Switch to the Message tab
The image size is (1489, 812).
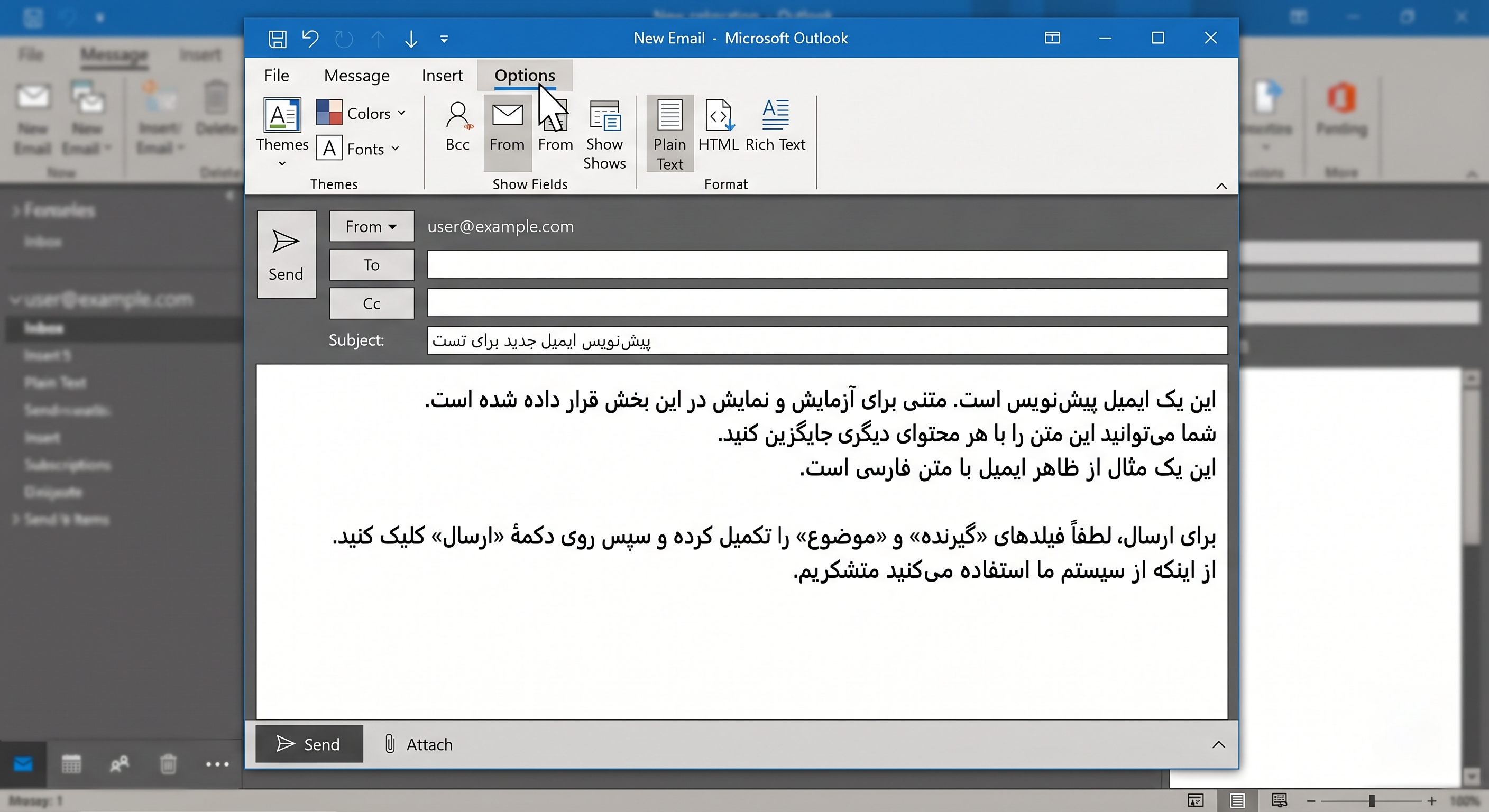pos(356,75)
